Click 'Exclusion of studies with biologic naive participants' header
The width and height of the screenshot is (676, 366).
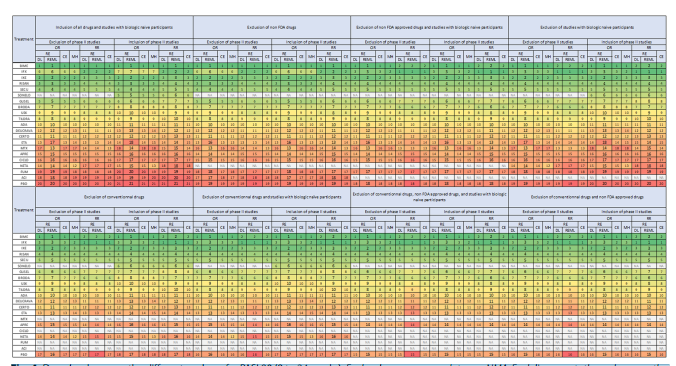(x=587, y=27)
